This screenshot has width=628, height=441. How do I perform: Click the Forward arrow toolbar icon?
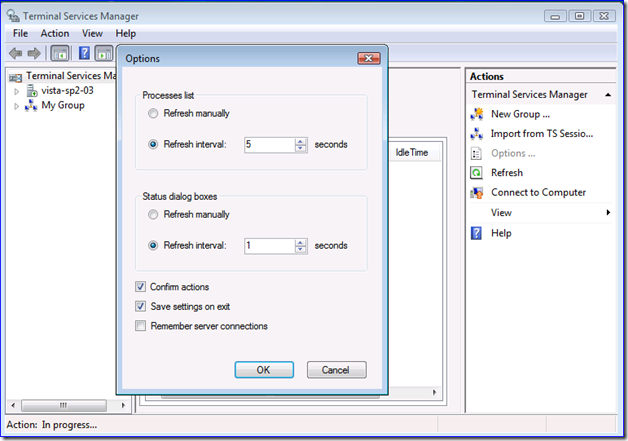[x=34, y=53]
